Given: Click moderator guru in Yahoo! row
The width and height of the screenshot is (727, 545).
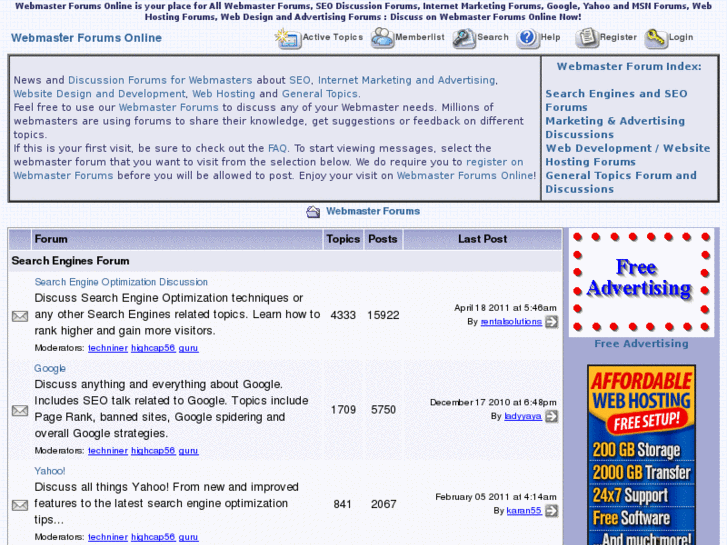Looking at the screenshot, I should click(188, 537).
